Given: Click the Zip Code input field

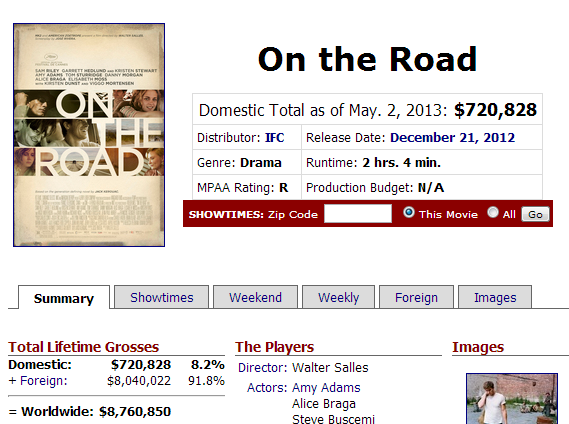Looking at the screenshot, I should (358, 213).
